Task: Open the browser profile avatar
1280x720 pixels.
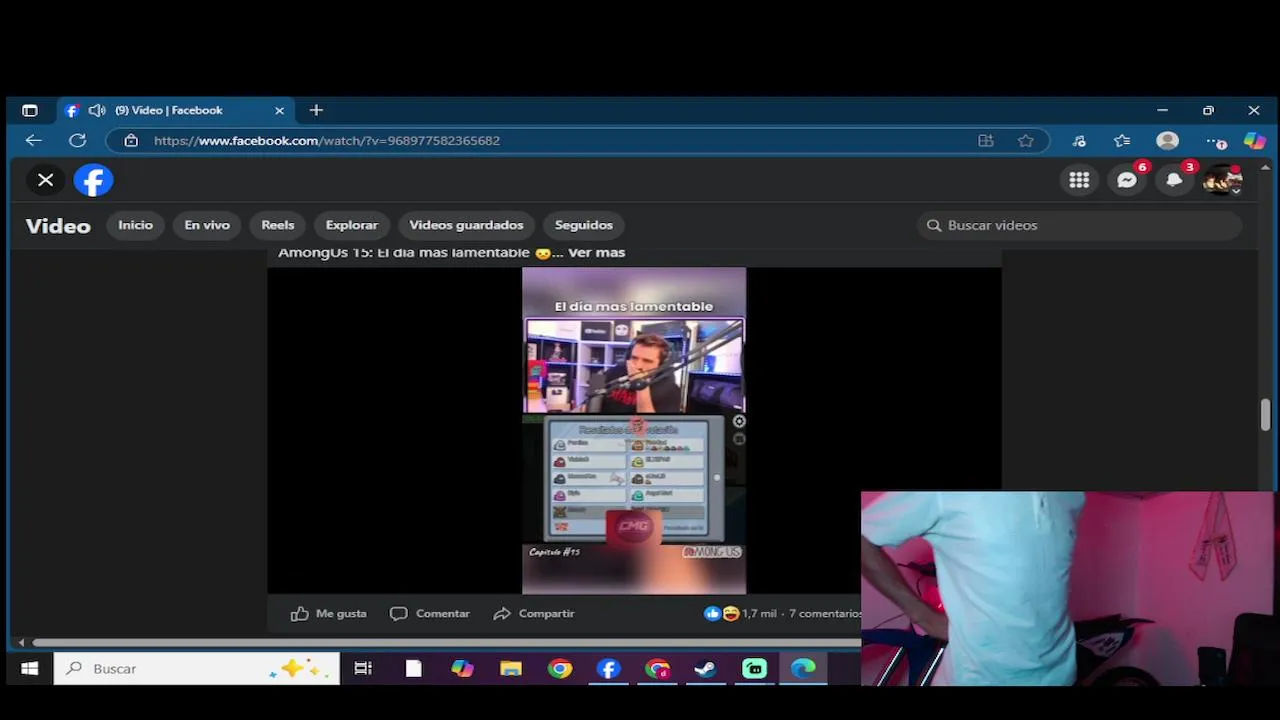Action: 1167,141
